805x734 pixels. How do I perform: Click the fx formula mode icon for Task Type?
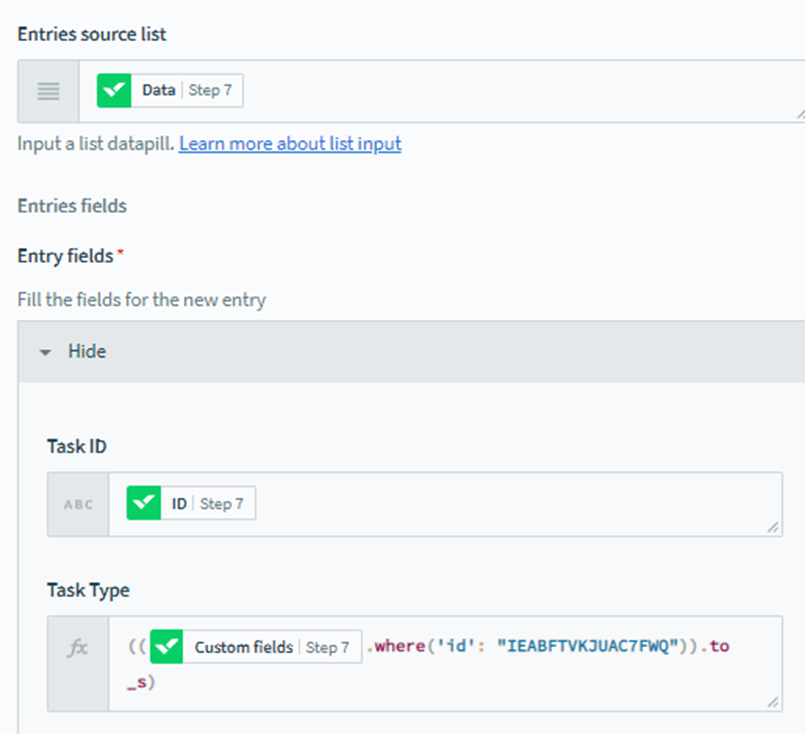point(78,648)
